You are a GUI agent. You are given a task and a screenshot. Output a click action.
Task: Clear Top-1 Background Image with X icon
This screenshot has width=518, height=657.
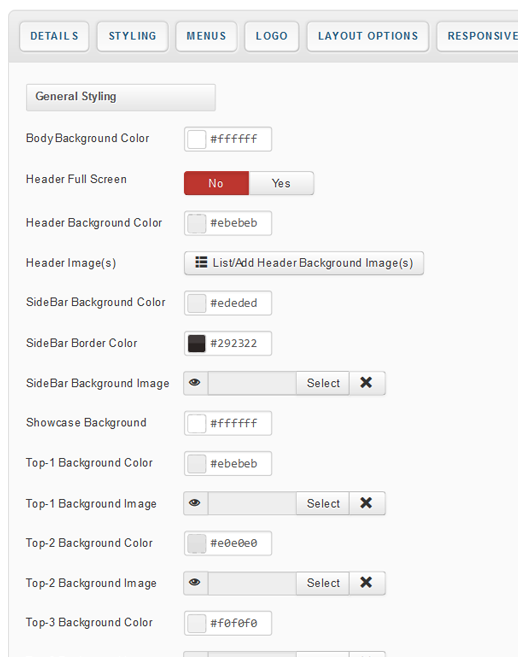[367, 503]
